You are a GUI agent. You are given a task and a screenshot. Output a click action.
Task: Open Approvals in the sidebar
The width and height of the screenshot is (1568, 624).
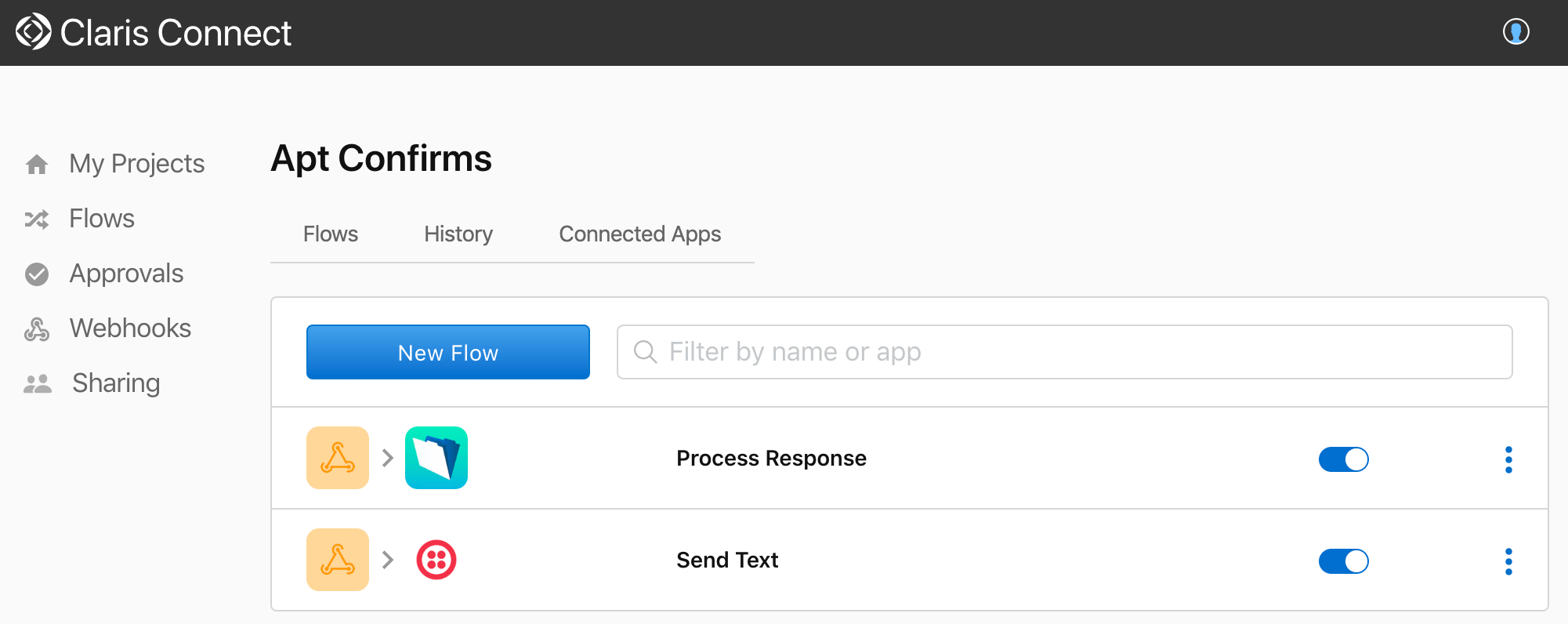tap(126, 274)
